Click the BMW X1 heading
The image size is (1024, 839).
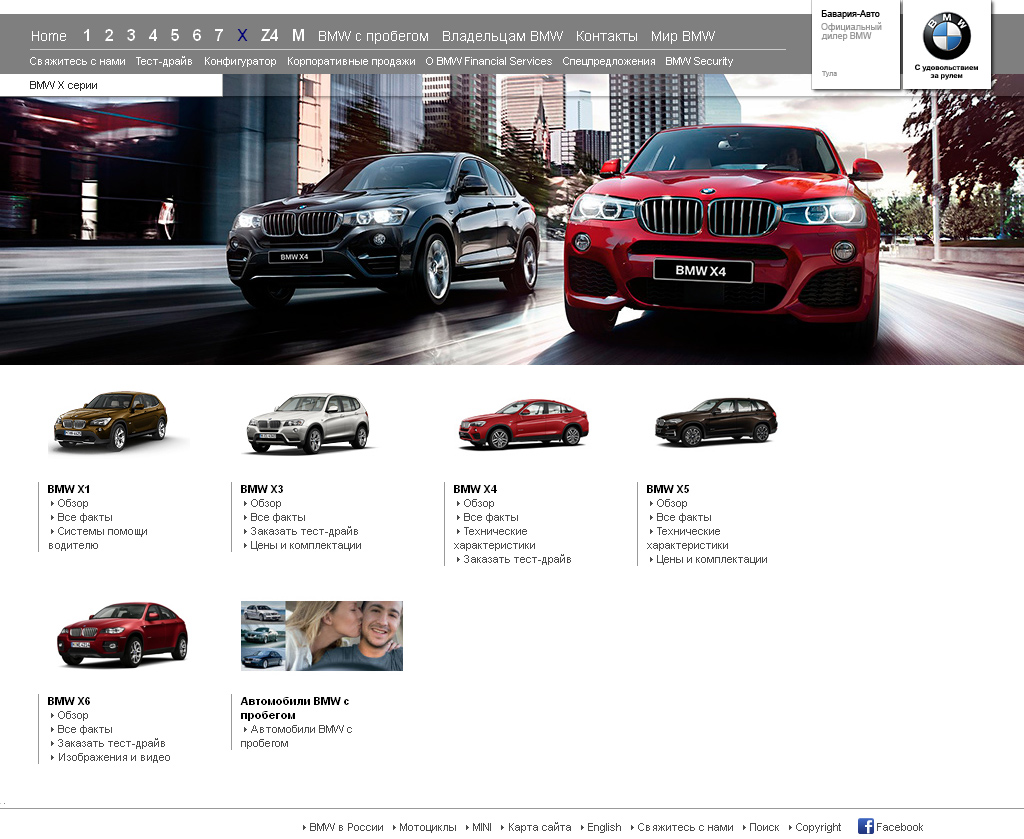pyautogui.click(x=69, y=489)
